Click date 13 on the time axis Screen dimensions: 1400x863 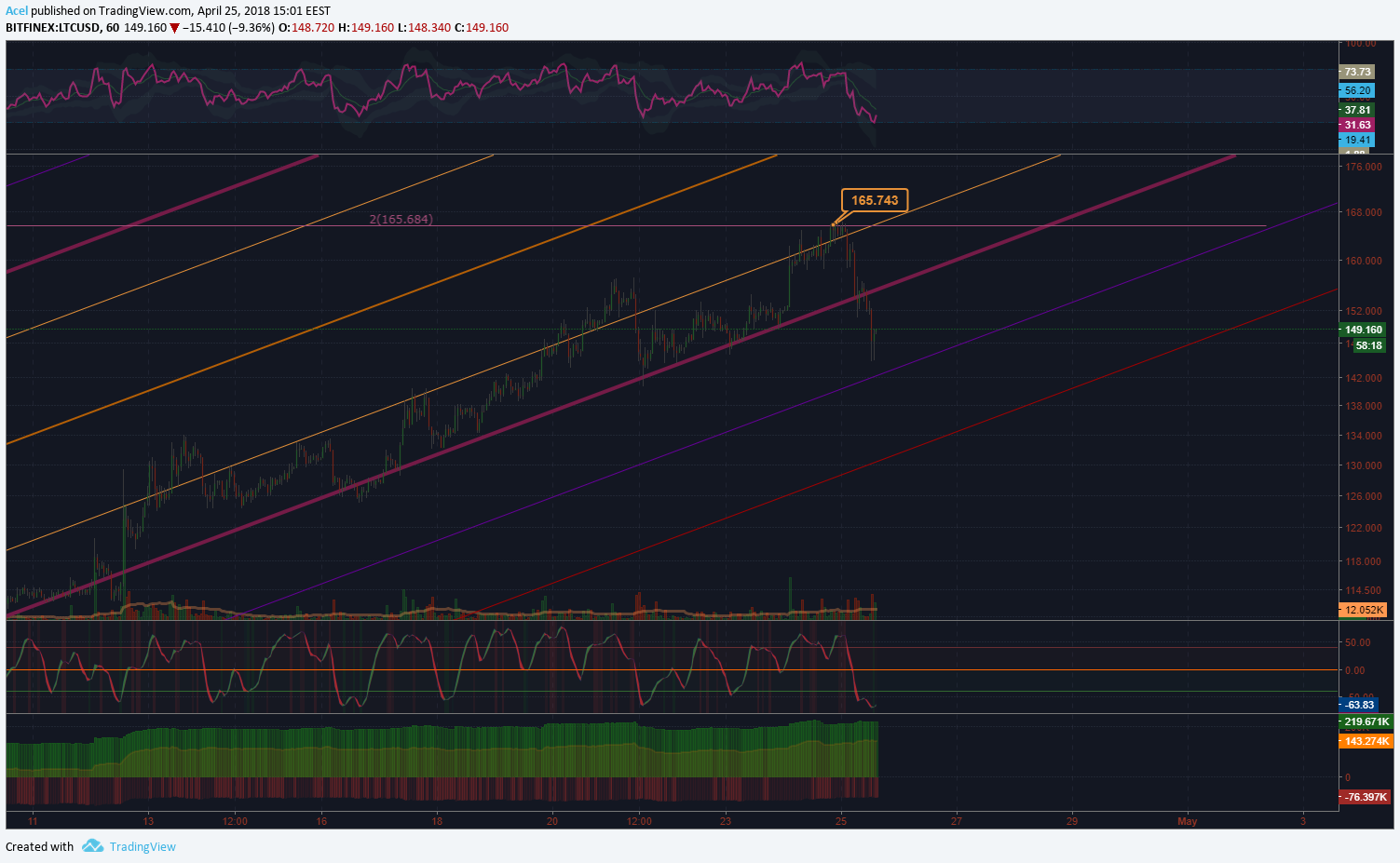[x=148, y=821]
